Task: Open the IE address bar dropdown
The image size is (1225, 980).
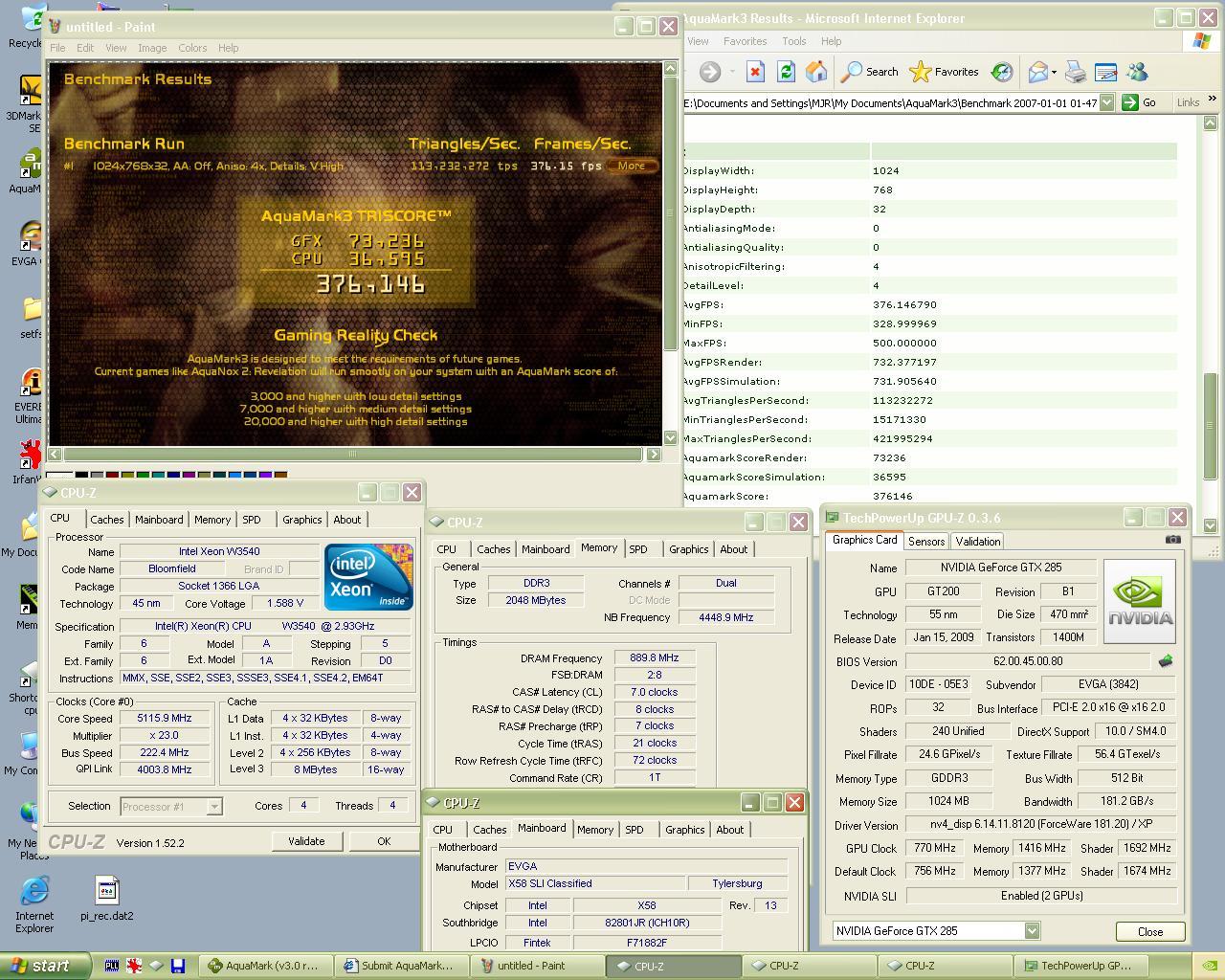Action: pyautogui.click(x=1107, y=102)
